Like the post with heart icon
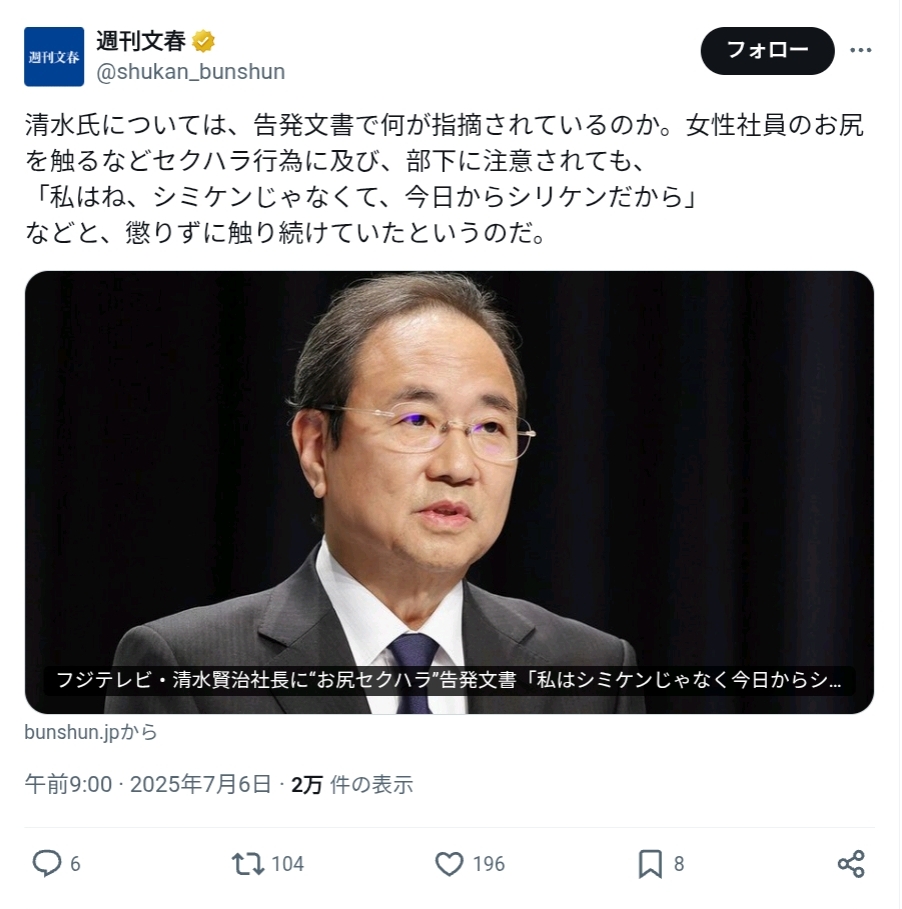The image size is (902, 909). 449,863
